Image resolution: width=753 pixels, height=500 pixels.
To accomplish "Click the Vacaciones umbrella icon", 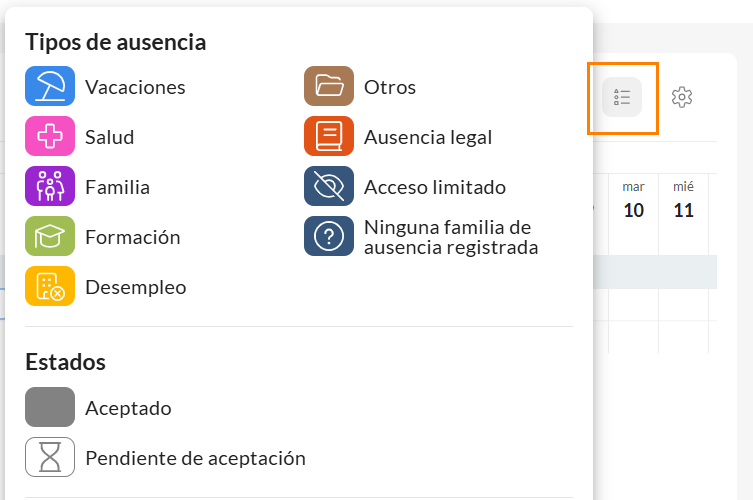I will click(x=50, y=87).
